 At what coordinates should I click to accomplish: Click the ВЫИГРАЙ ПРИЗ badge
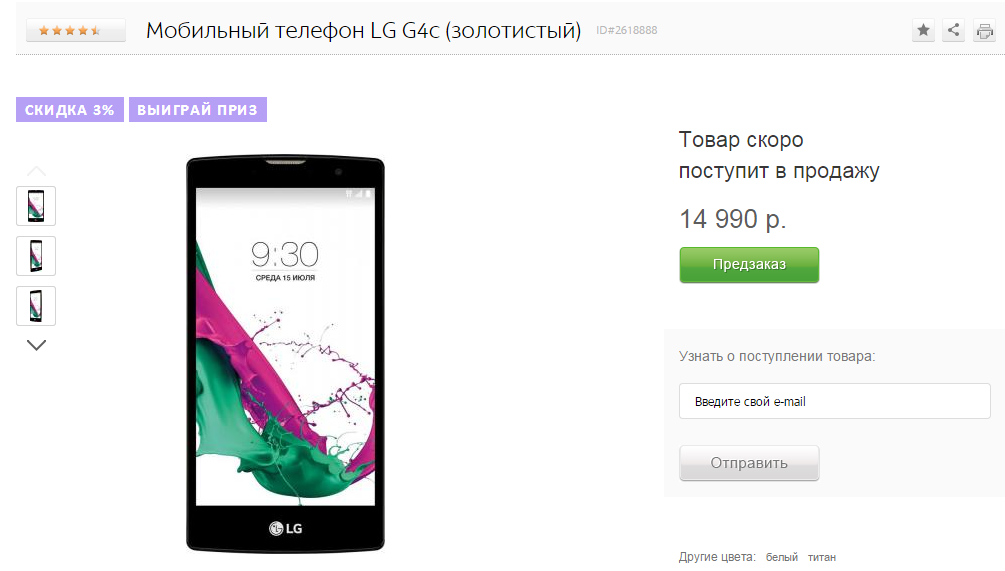pyautogui.click(x=197, y=110)
